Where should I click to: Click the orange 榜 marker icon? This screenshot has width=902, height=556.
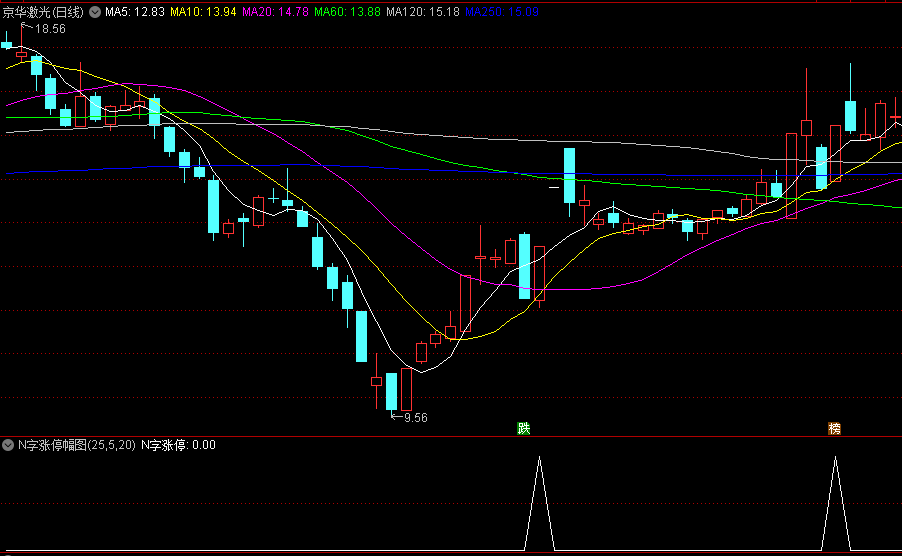point(834,428)
